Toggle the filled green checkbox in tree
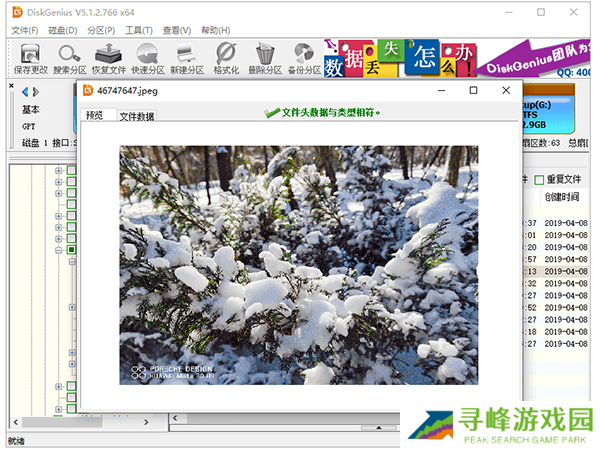The image size is (600, 451). tap(71, 249)
